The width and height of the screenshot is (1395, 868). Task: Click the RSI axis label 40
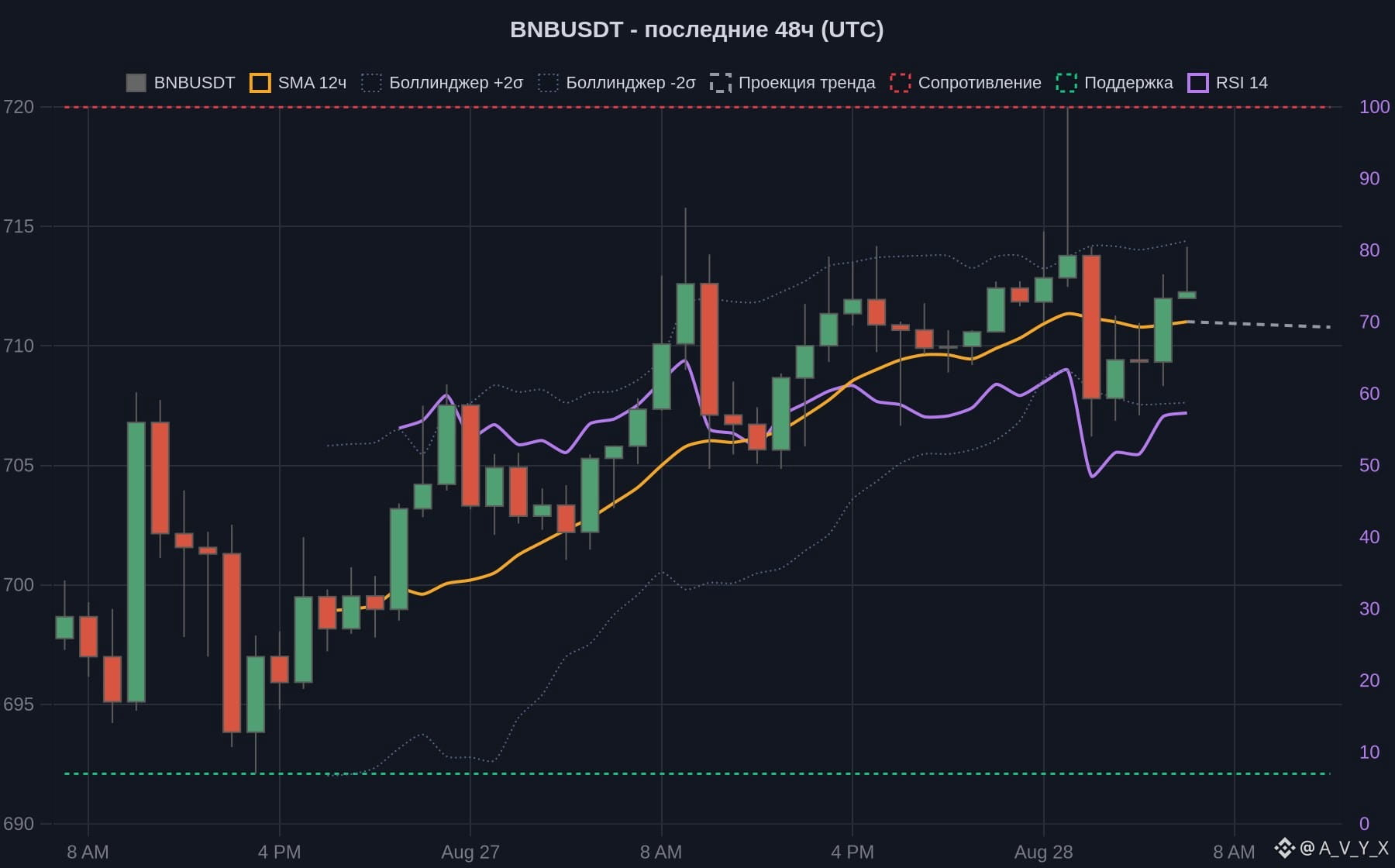1369,537
